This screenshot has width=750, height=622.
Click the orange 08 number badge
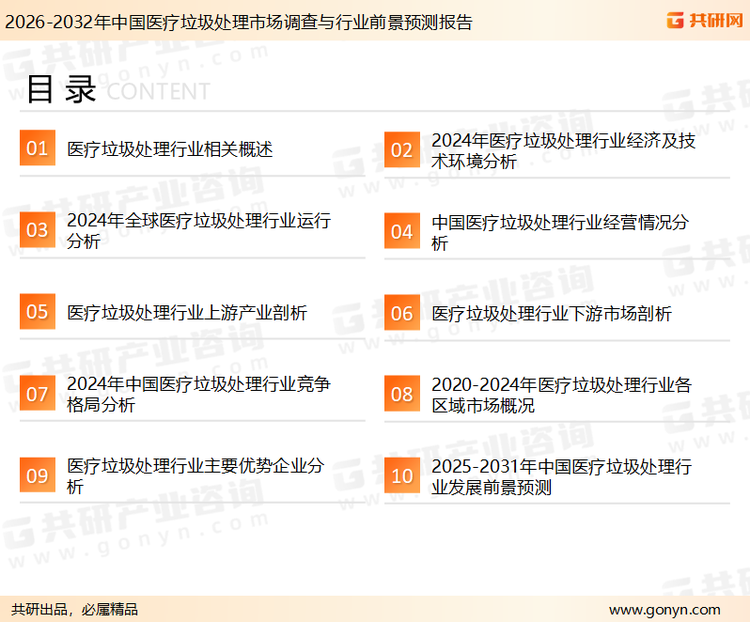402,394
